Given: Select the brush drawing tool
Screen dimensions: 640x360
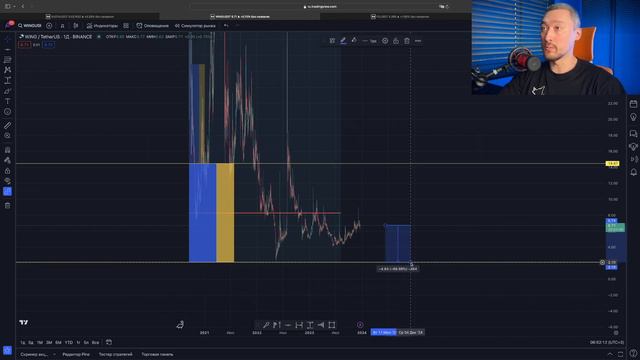Looking at the screenshot, I should click(7, 91).
